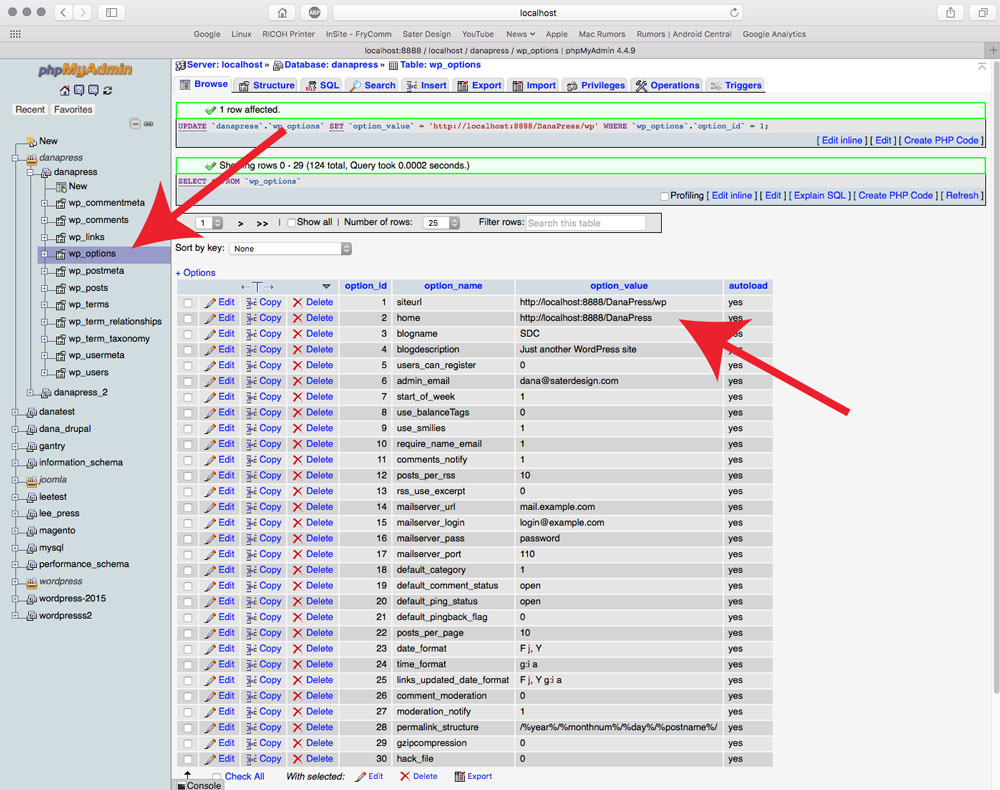Open the Adblock Plus extension icon
The height and width of the screenshot is (790, 1000).
click(314, 13)
